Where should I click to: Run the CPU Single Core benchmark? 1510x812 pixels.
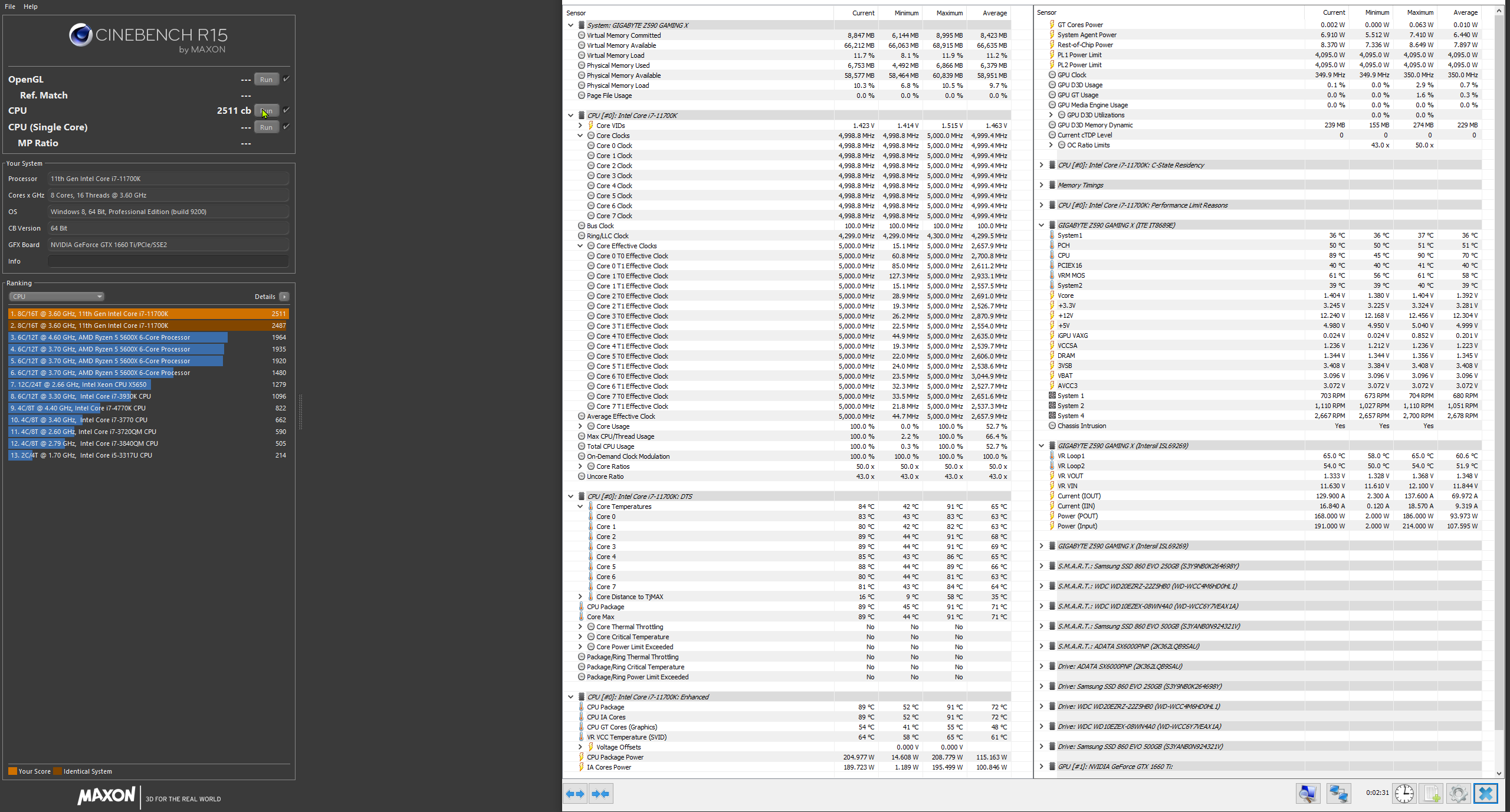[266, 127]
